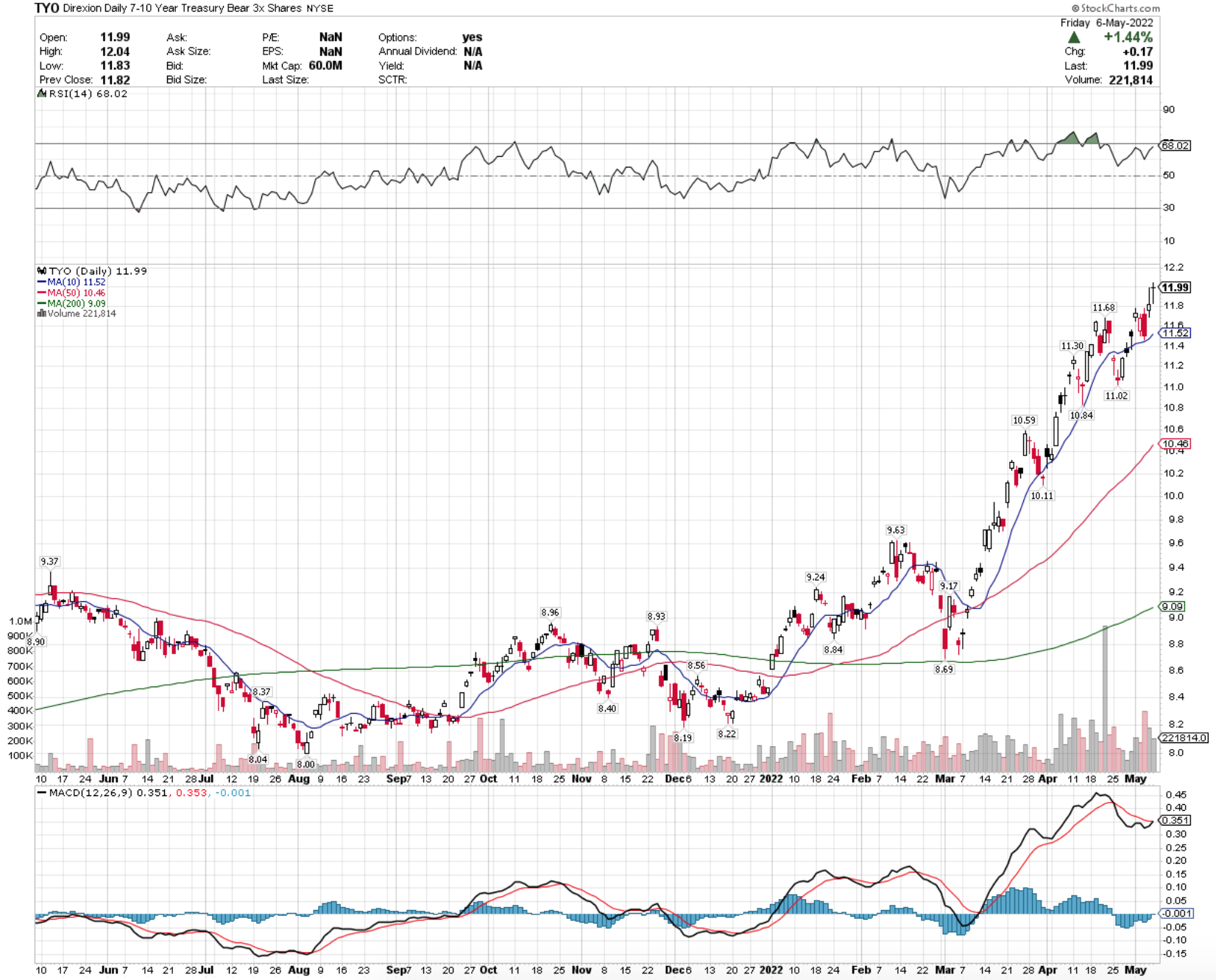The height and width of the screenshot is (980, 1216).
Task: Click the High value 12.04
Action: [x=115, y=52]
